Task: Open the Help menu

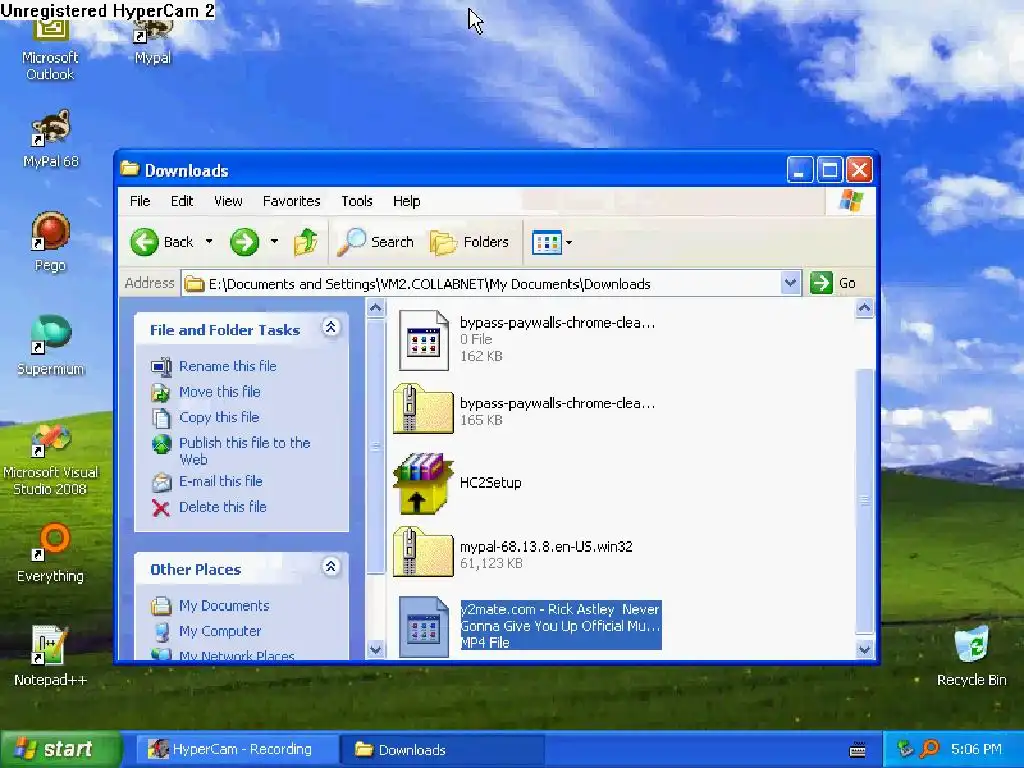Action: pyautogui.click(x=406, y=201)
